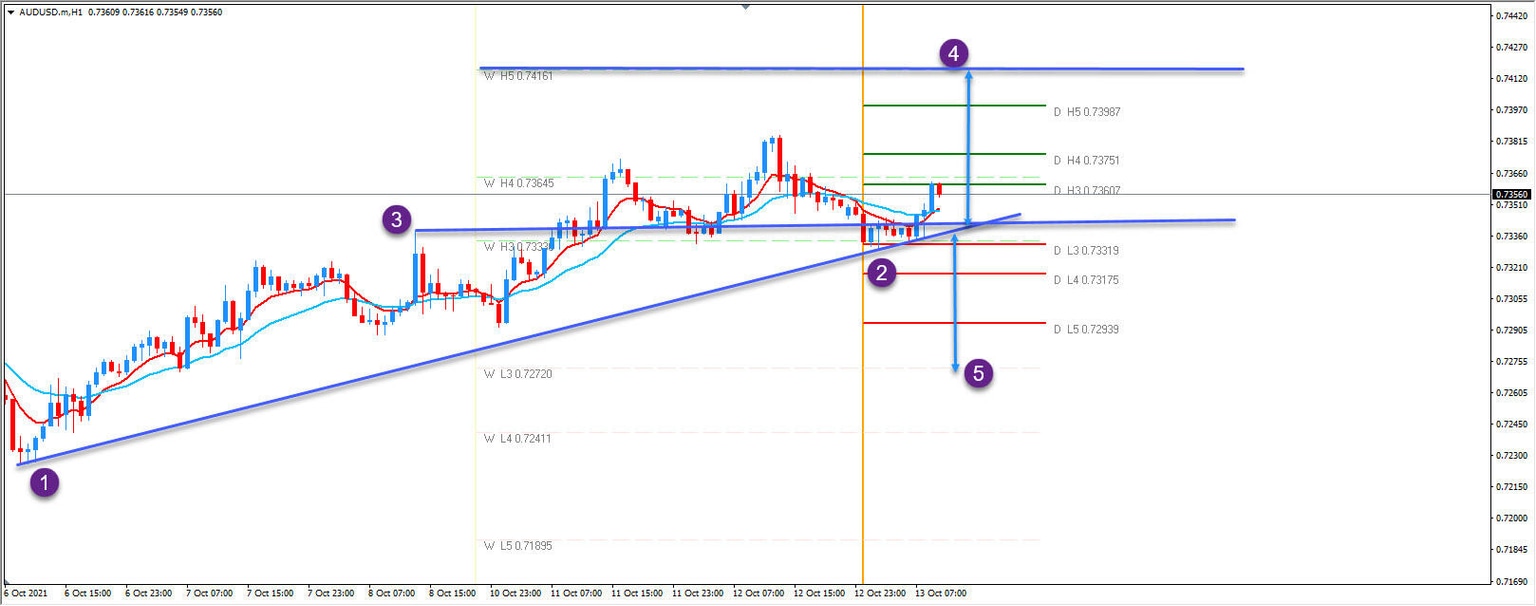Select the numbered annotation circle 2
The height and width of the screenshot is (606, 1536).
click(883, 272)
